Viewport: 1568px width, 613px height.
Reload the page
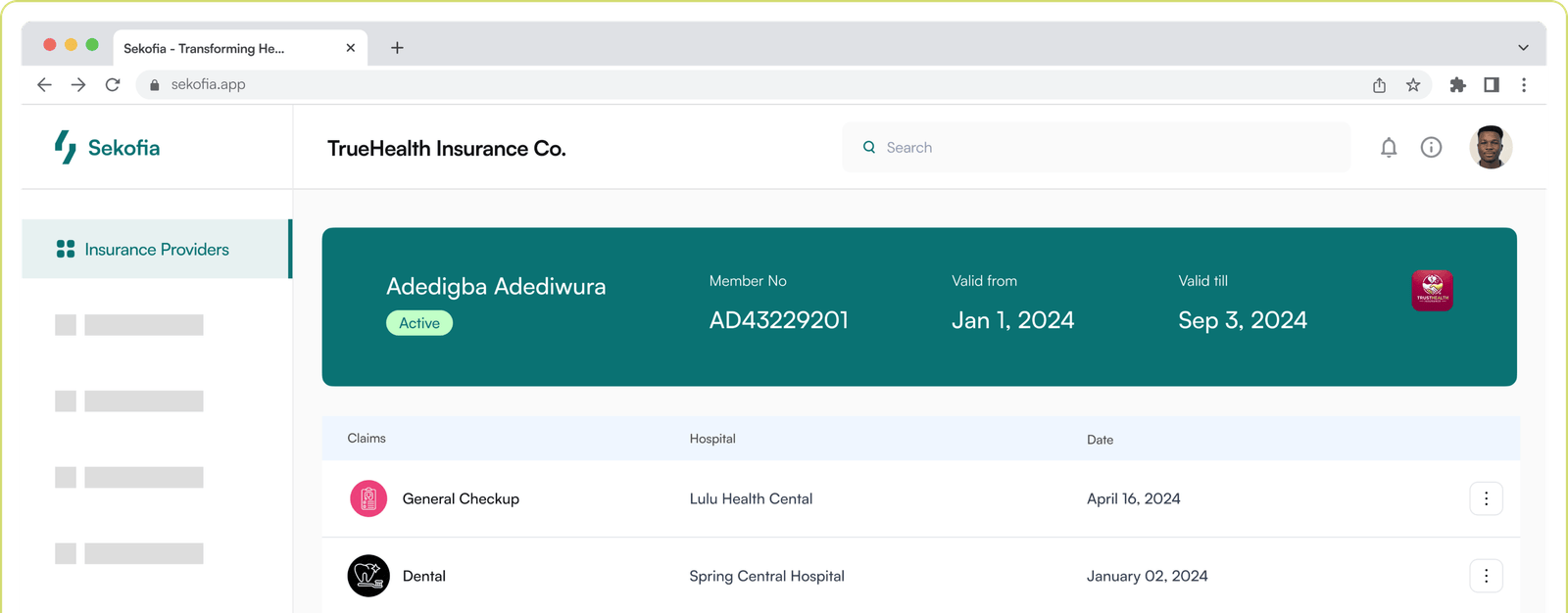coord(113,85)
